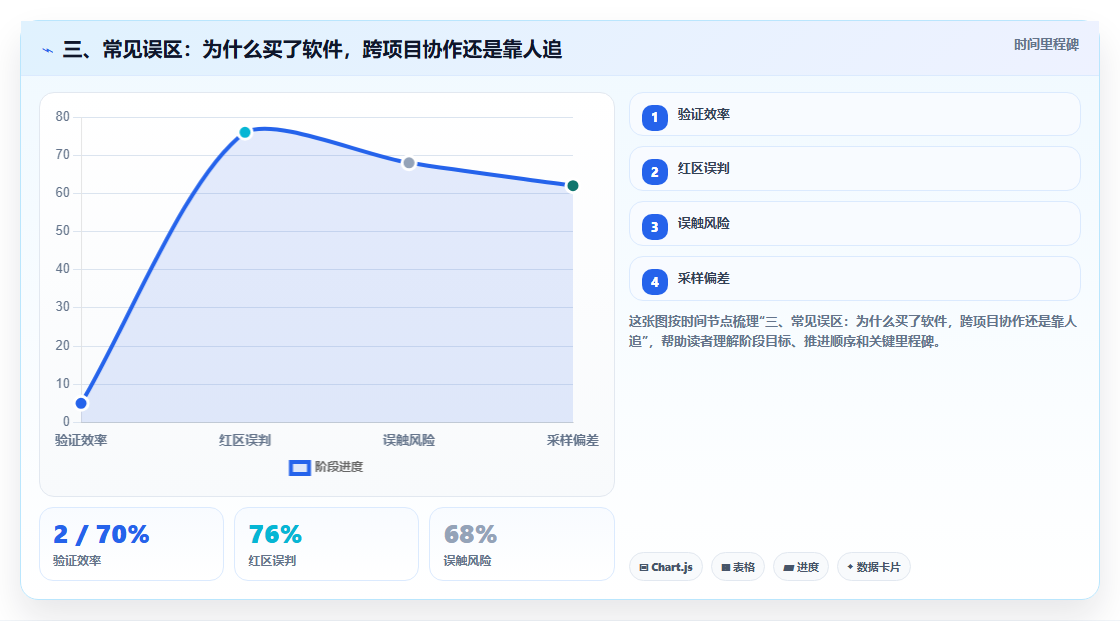The image size is (1120, 621).
Task: Click the x-axis label 采样偏差
Action: click(572, 440)
